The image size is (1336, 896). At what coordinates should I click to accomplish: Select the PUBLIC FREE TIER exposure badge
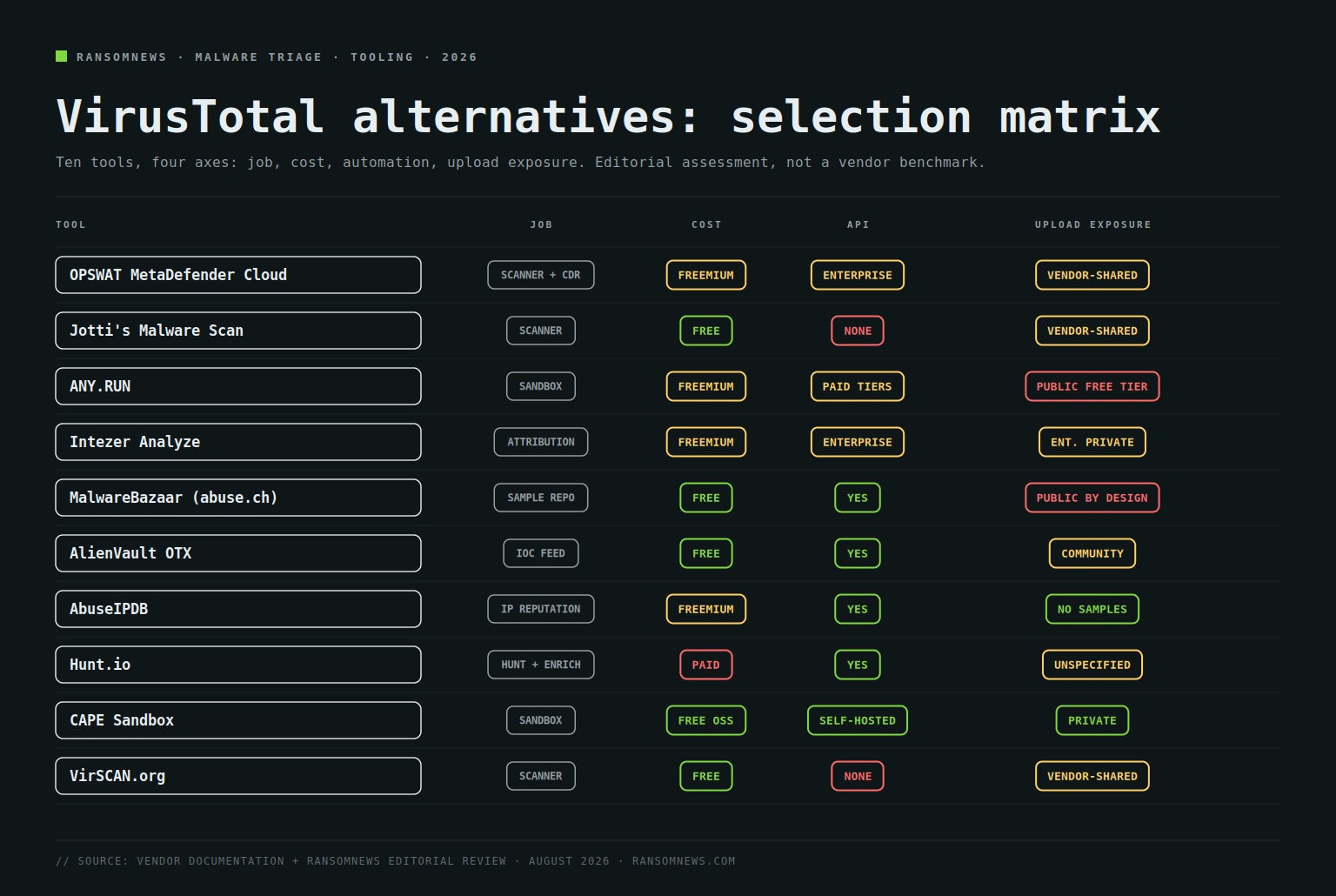[1092, 386]
